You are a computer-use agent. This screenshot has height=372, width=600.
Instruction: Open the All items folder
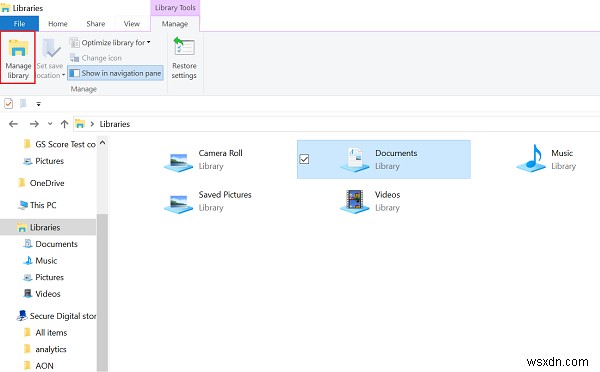46,333
